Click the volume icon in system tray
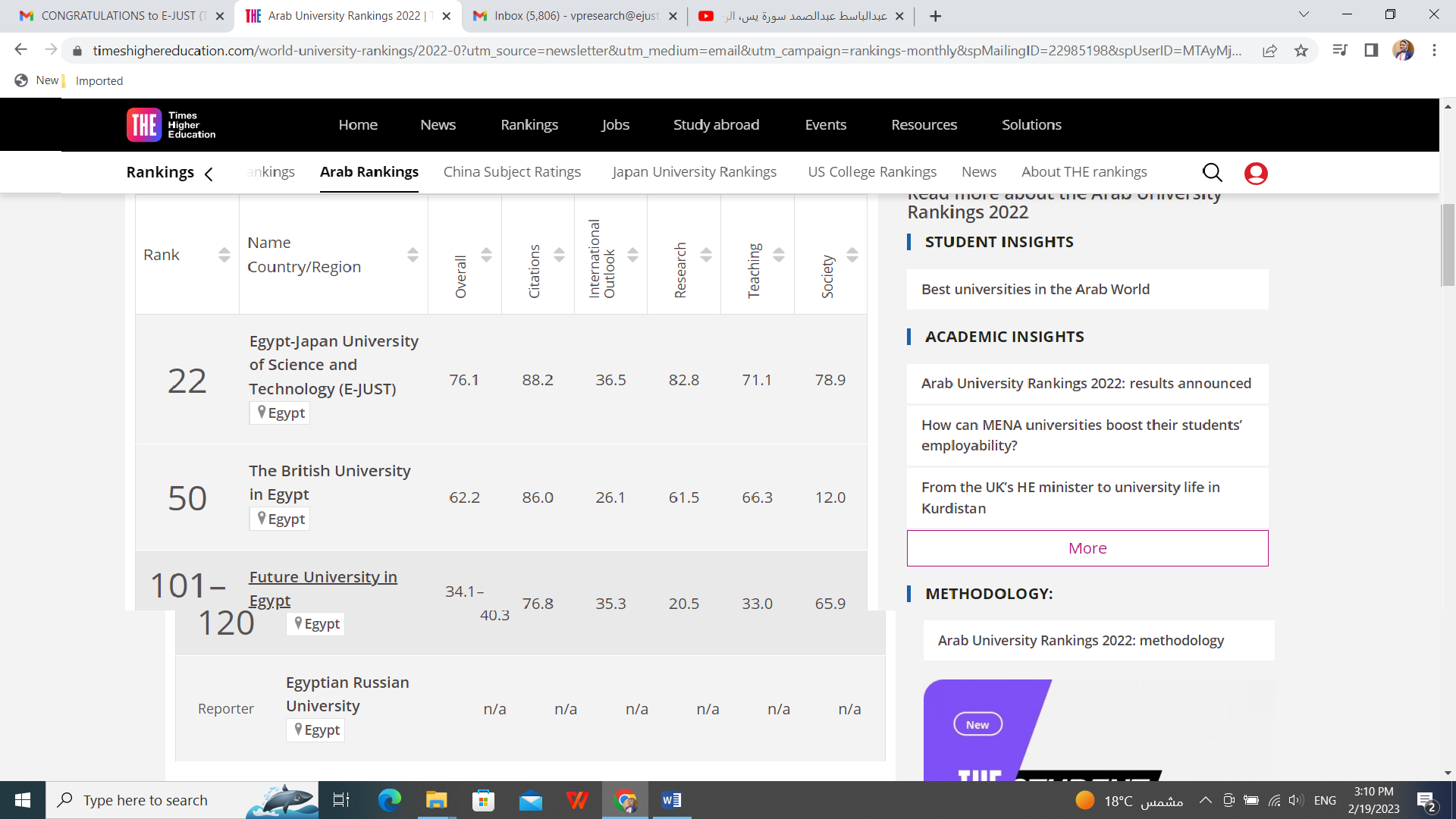Viewport: 1456px width, 819px height. [x=1295, y=800]
